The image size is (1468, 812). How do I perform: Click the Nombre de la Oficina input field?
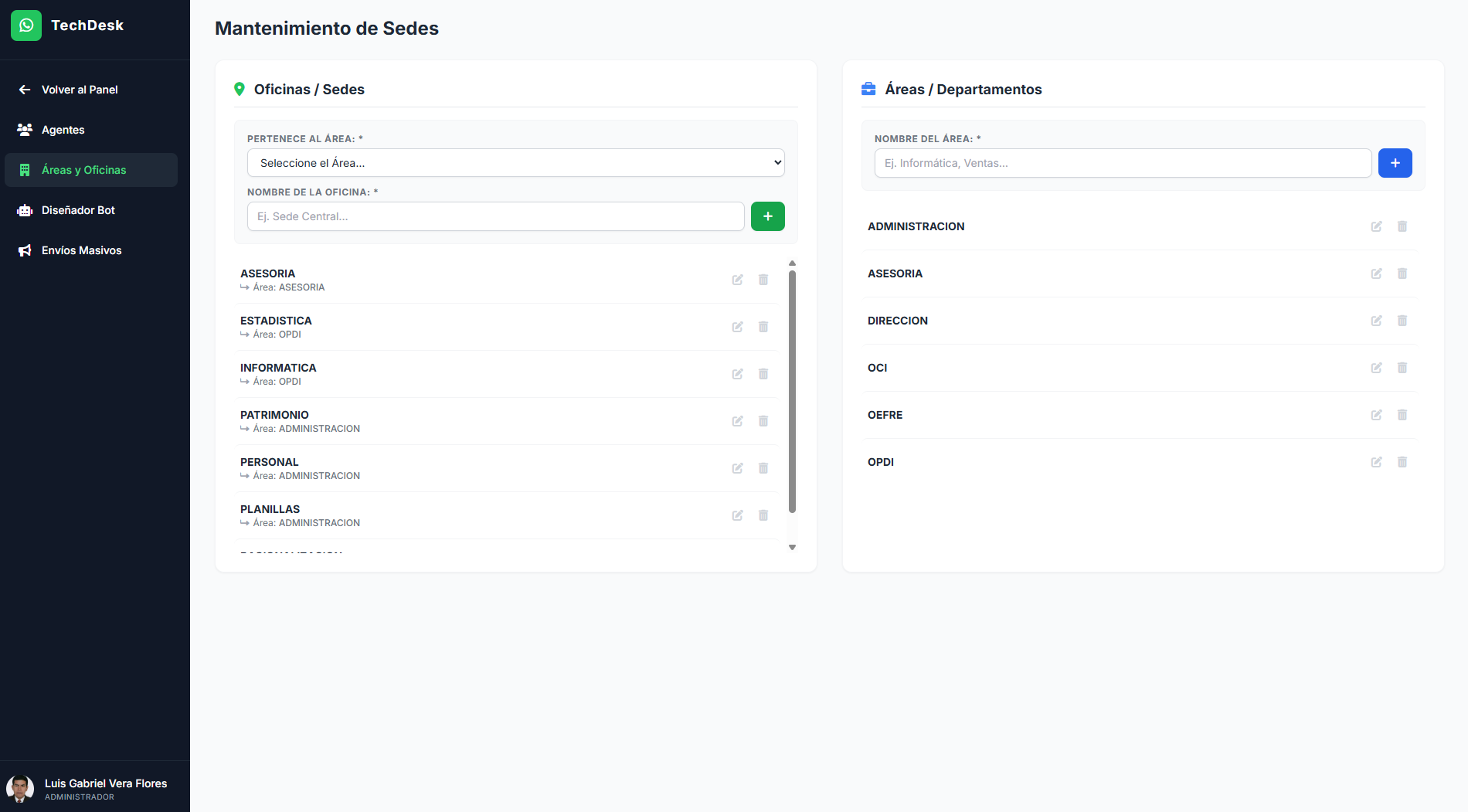495,216
